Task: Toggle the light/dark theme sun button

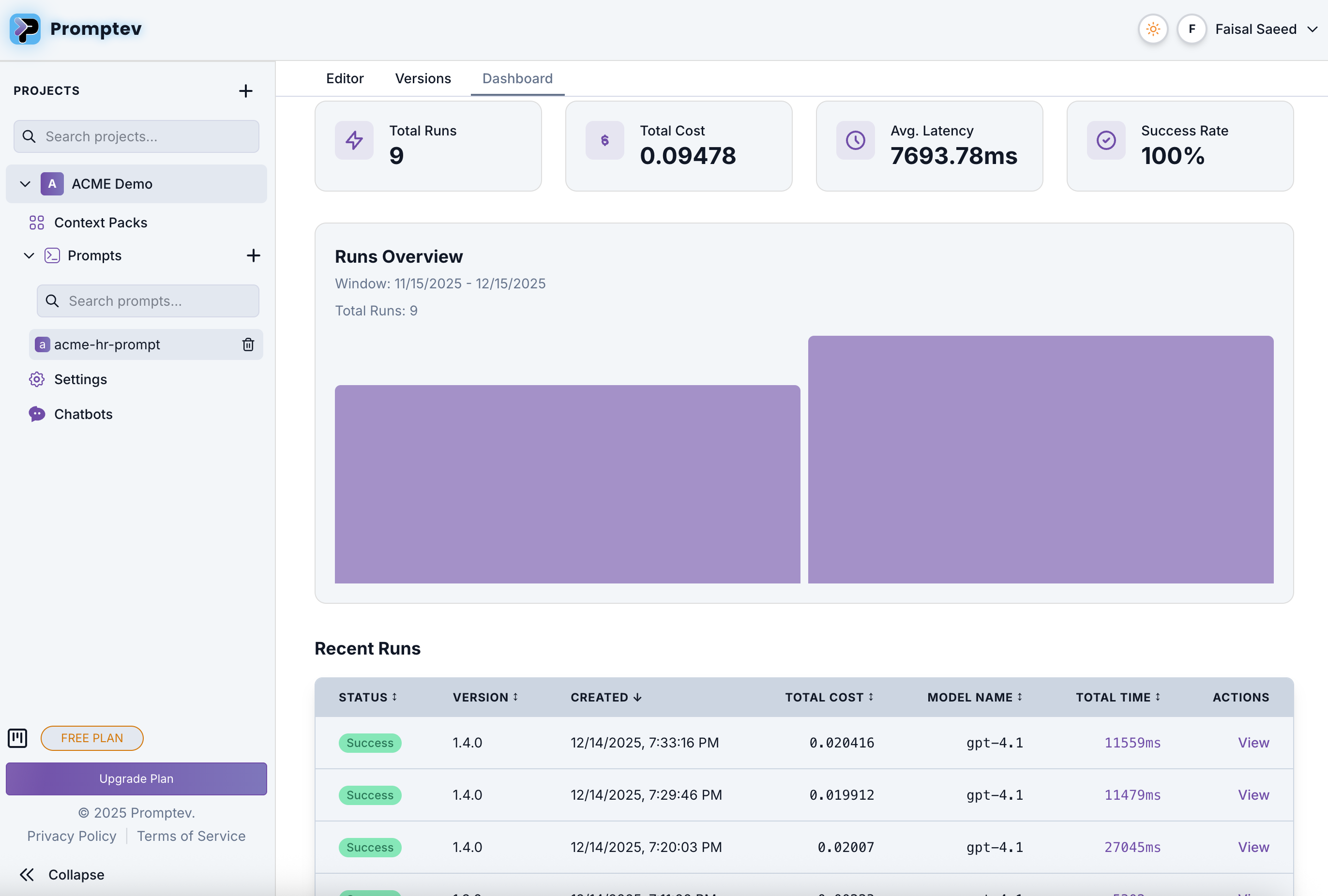Action: [x=1153, y=29]
